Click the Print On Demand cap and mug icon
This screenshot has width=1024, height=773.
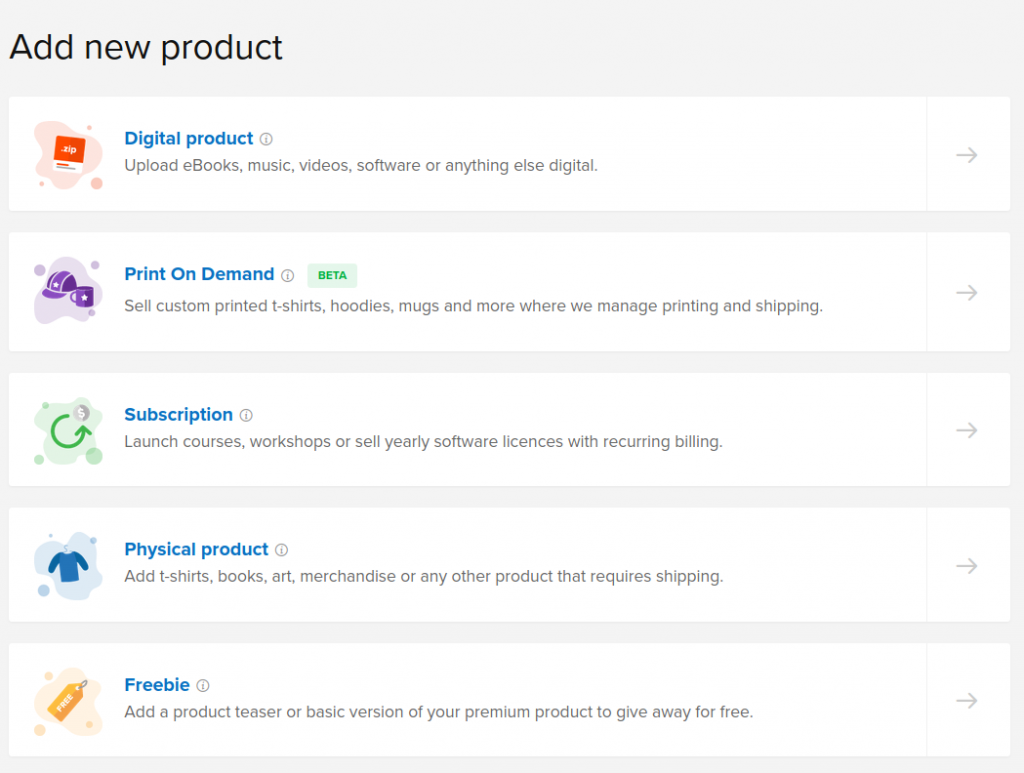pyautogui.click(x=68, y=291)
